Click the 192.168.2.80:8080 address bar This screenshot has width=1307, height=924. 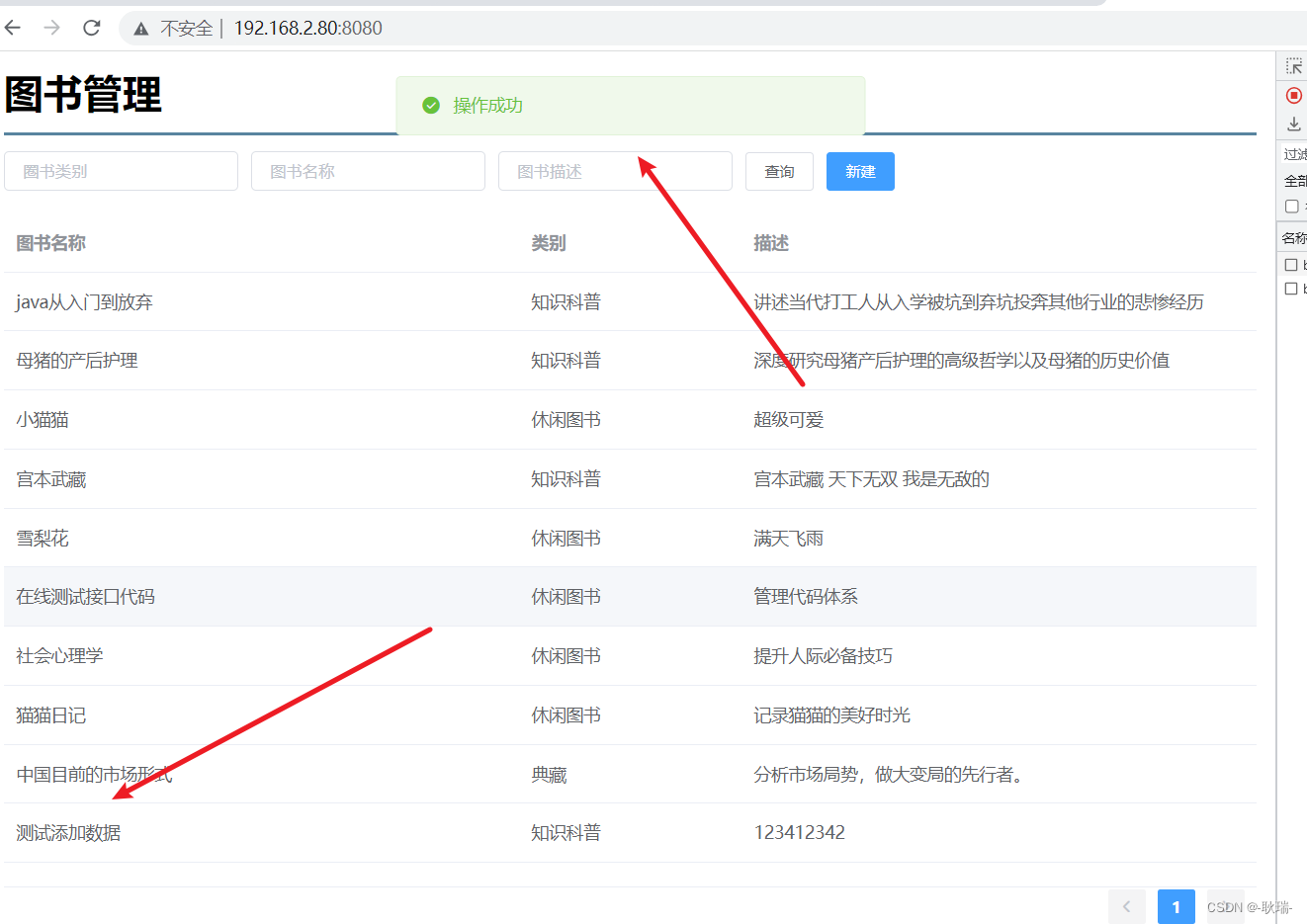click(307, 28)
